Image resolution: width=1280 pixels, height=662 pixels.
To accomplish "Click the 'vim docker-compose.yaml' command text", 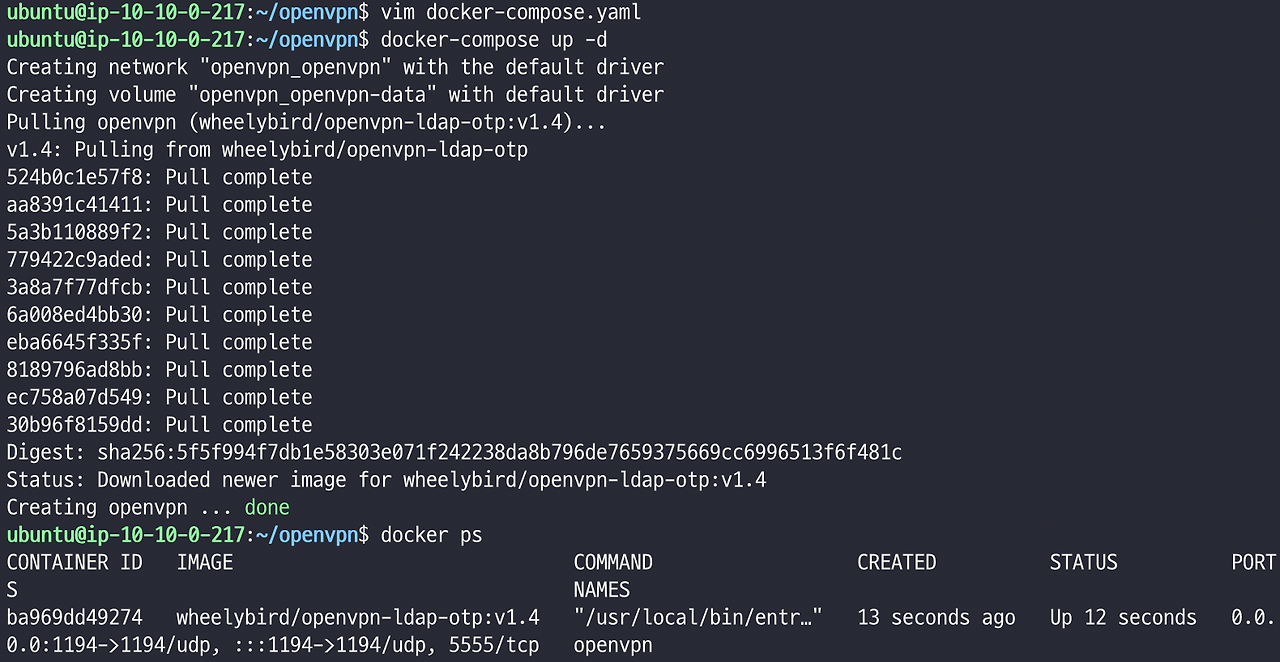I will pos(511,13).
